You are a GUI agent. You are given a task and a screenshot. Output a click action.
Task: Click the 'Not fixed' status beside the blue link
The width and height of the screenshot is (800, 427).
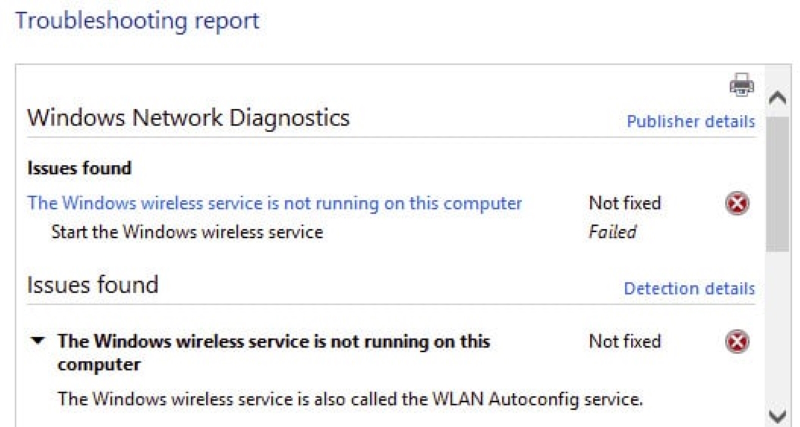(x=624, y=203)
